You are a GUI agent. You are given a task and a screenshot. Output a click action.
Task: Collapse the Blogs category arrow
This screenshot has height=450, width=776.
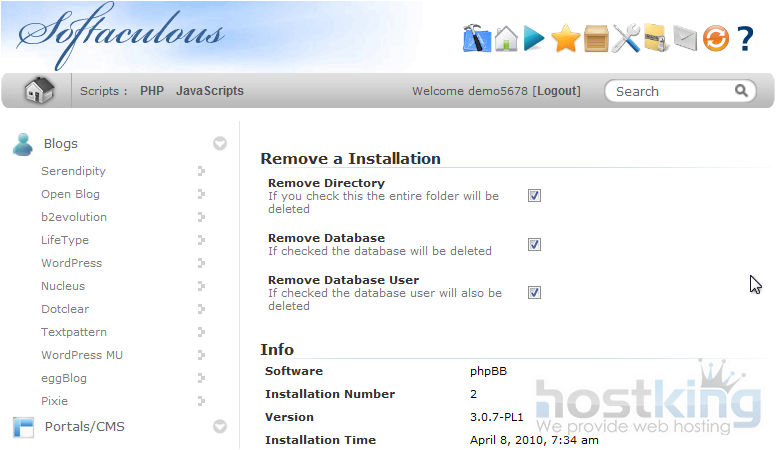coord(220,144)
